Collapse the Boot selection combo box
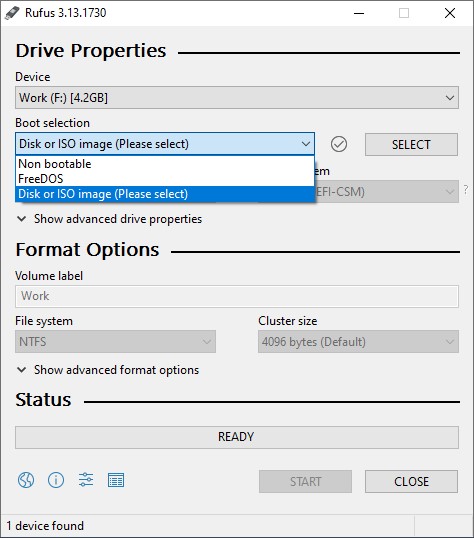 [x=165, y=144]
